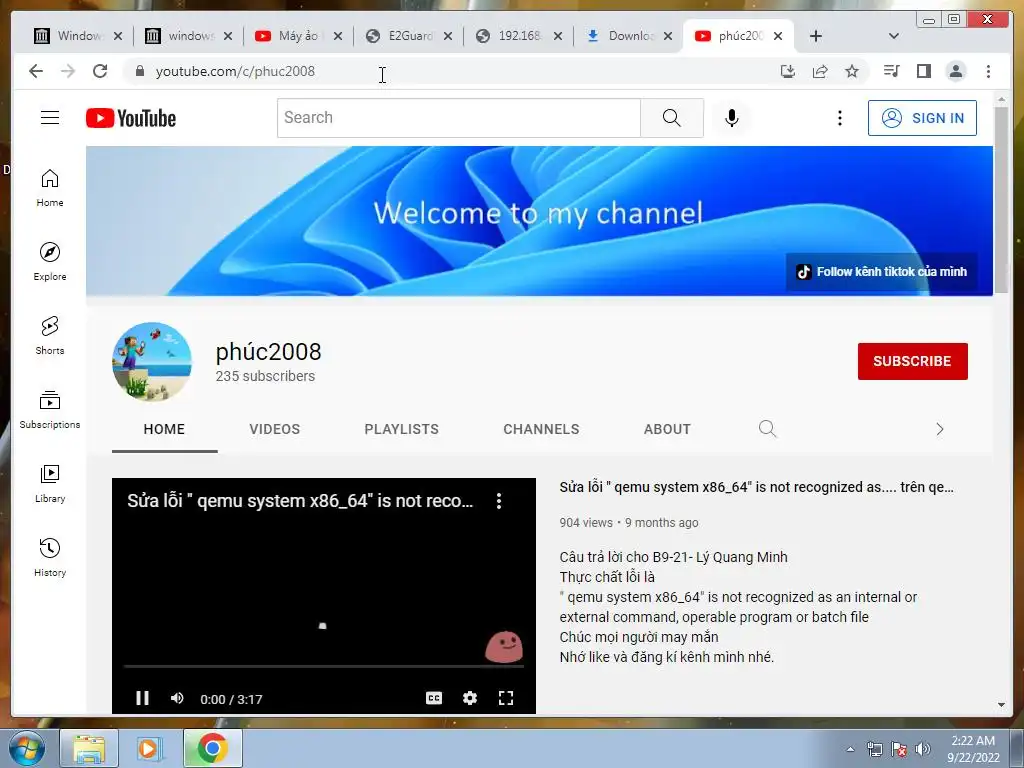Open the Action Center flag icon

899,749
